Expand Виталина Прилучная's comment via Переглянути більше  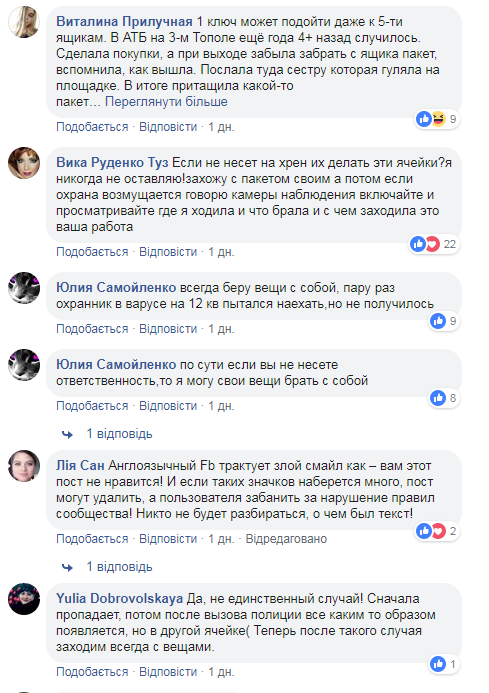166,102
